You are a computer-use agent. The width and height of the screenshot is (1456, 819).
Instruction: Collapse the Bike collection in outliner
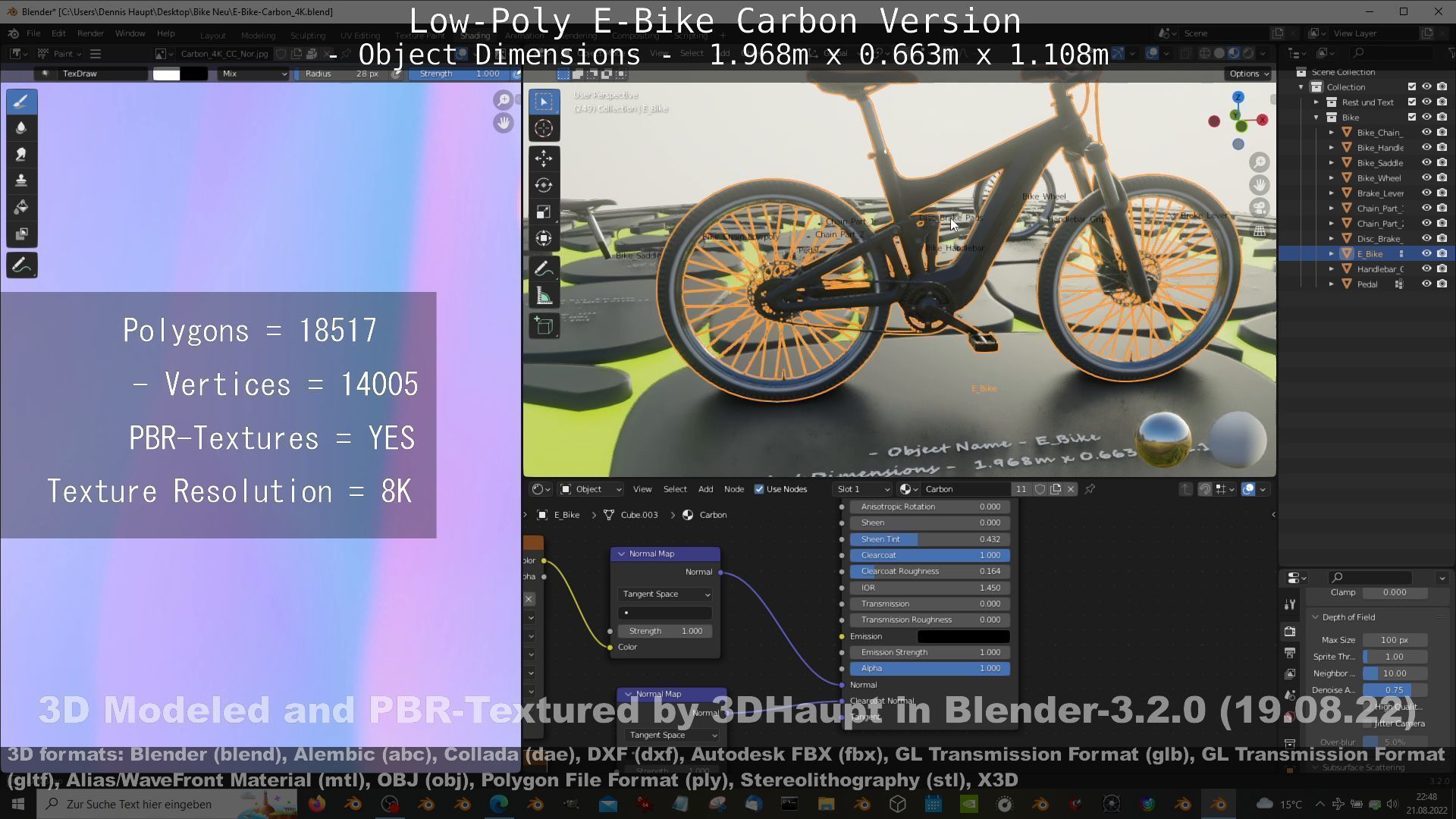[1316, 118]
